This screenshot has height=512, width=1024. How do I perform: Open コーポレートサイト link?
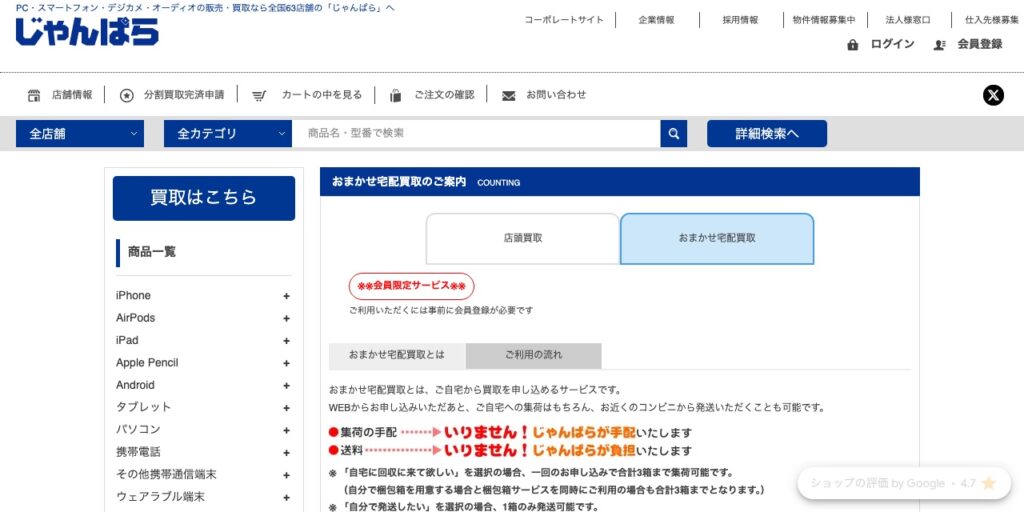point(564,20)
